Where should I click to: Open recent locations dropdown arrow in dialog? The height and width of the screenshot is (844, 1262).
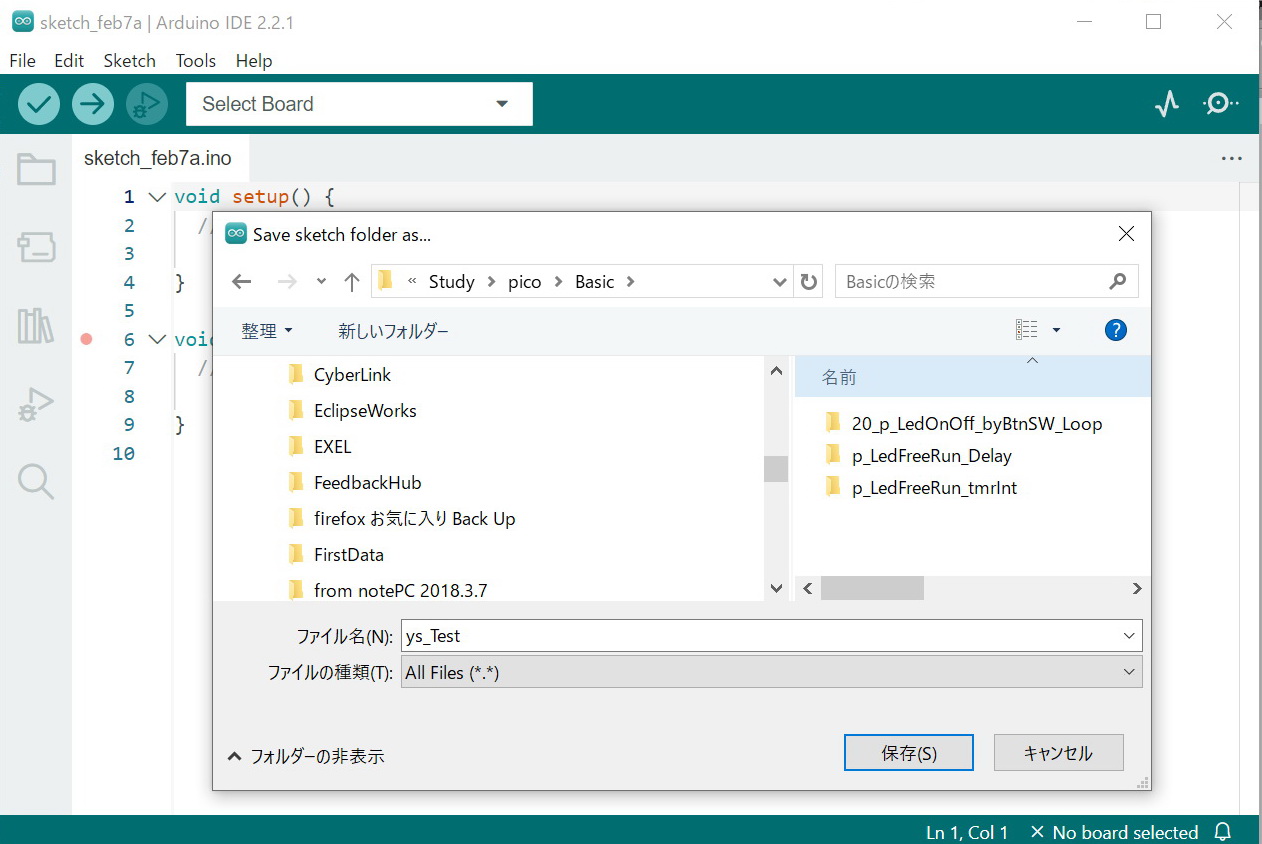point(321,282)
